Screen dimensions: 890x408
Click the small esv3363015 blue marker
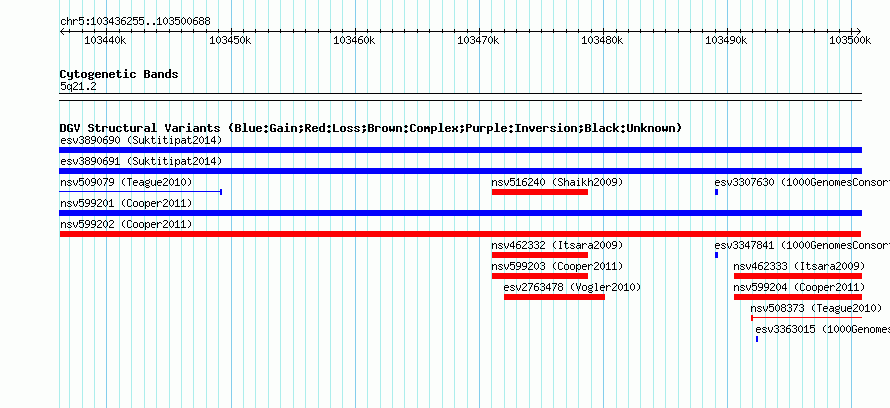pos(757,339)
